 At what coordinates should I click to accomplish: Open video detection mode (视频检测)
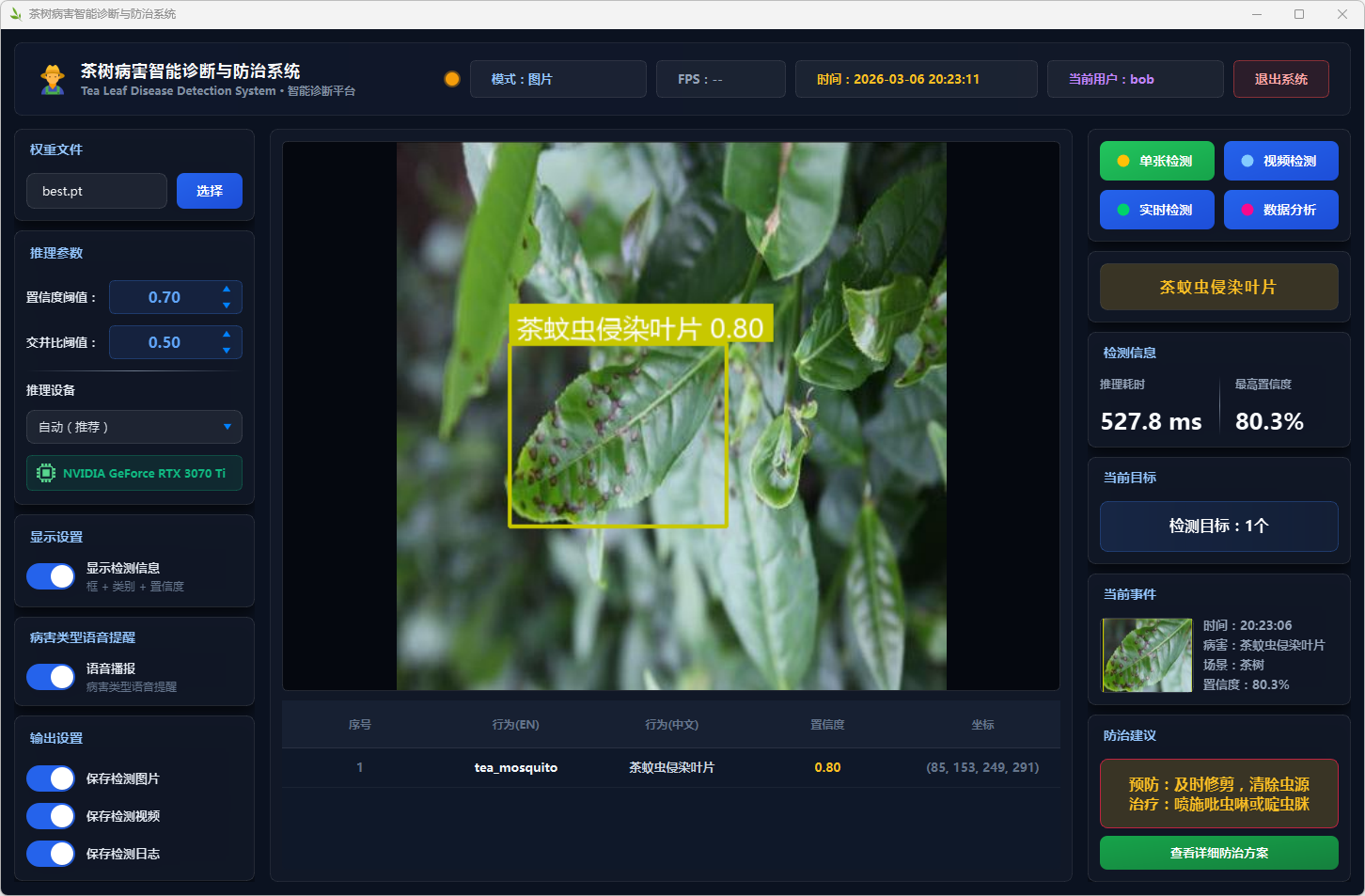(1280, 161)
